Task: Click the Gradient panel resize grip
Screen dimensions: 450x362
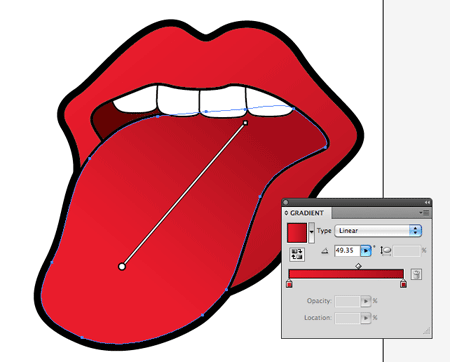Action: pos(427,331)
